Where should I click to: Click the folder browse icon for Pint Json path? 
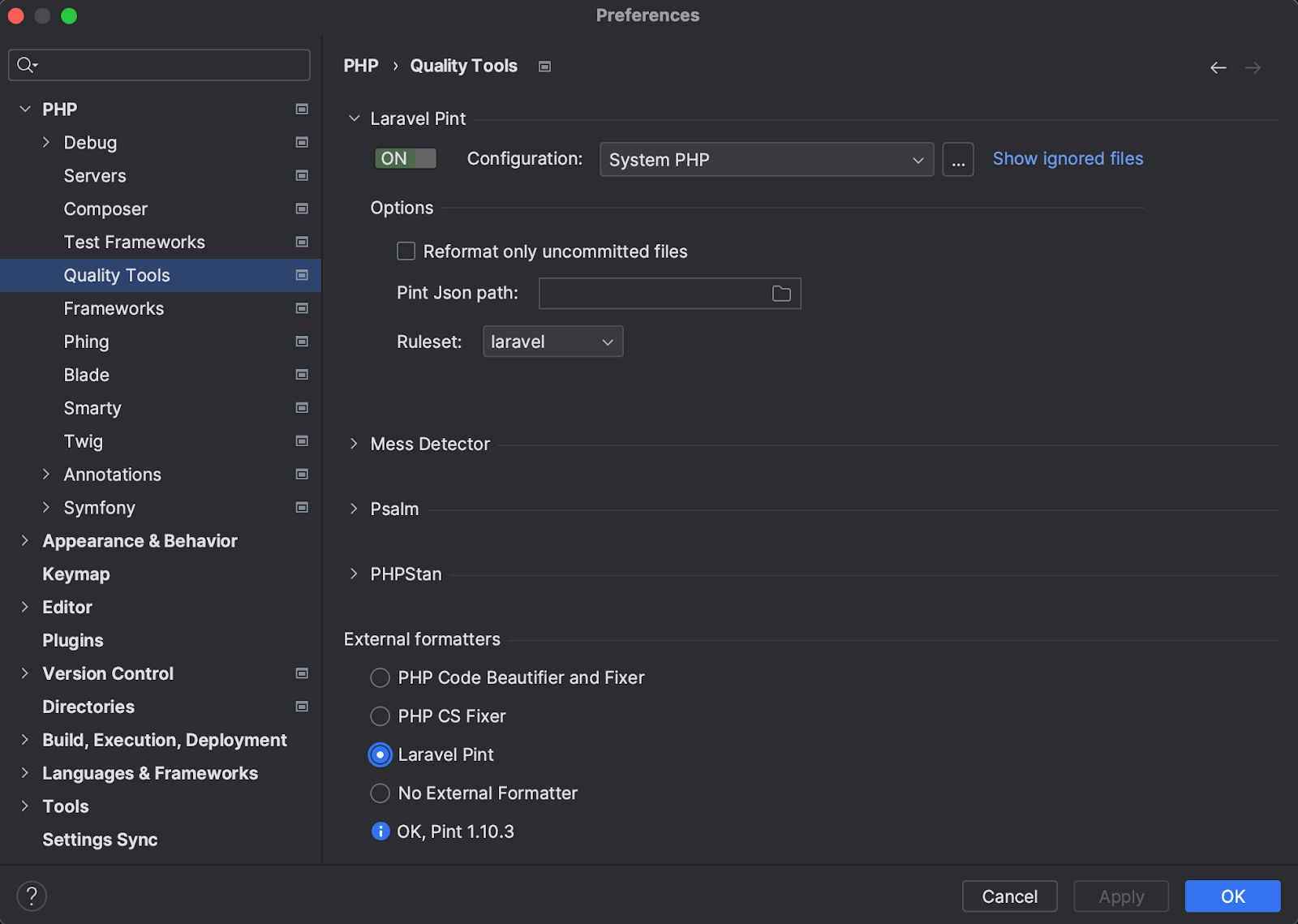[x=781, y=294]
